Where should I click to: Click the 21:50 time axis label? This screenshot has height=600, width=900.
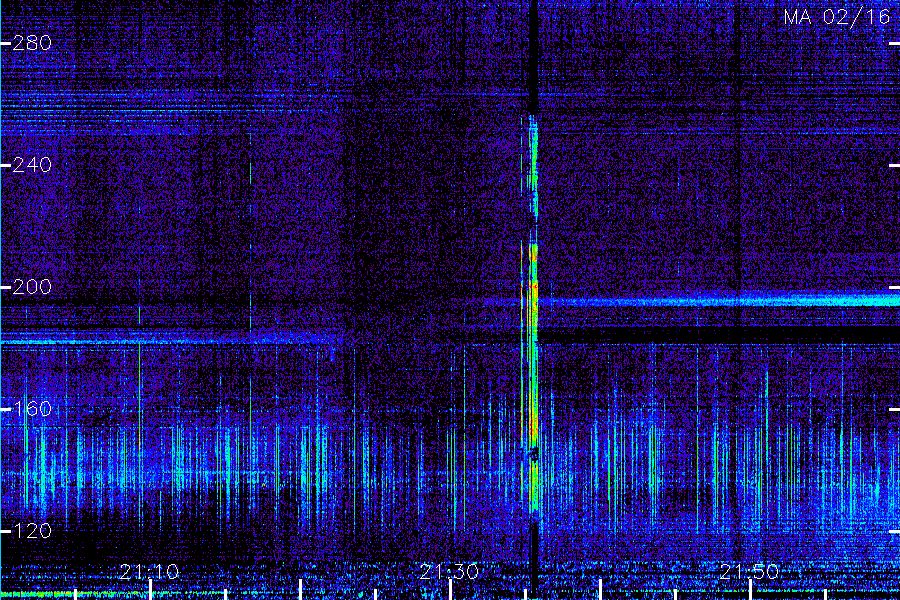(749, 572)
